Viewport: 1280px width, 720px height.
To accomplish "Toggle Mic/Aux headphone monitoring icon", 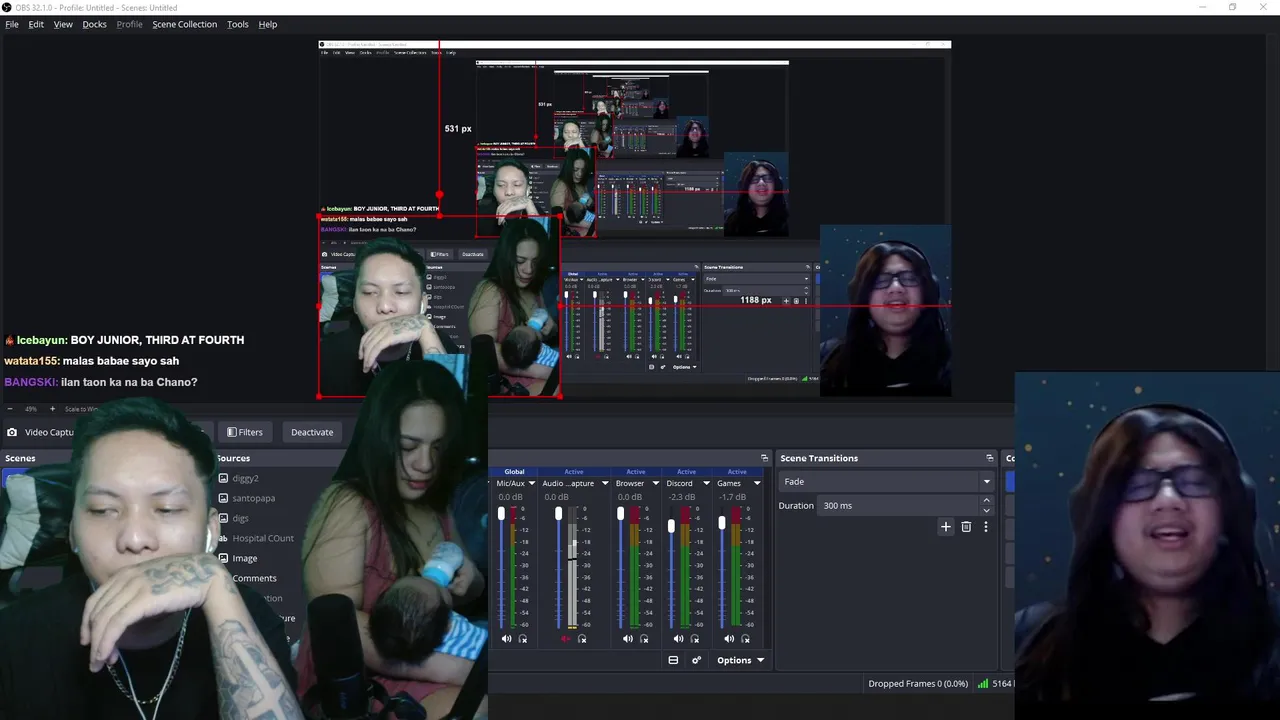I will pos(522,639).
